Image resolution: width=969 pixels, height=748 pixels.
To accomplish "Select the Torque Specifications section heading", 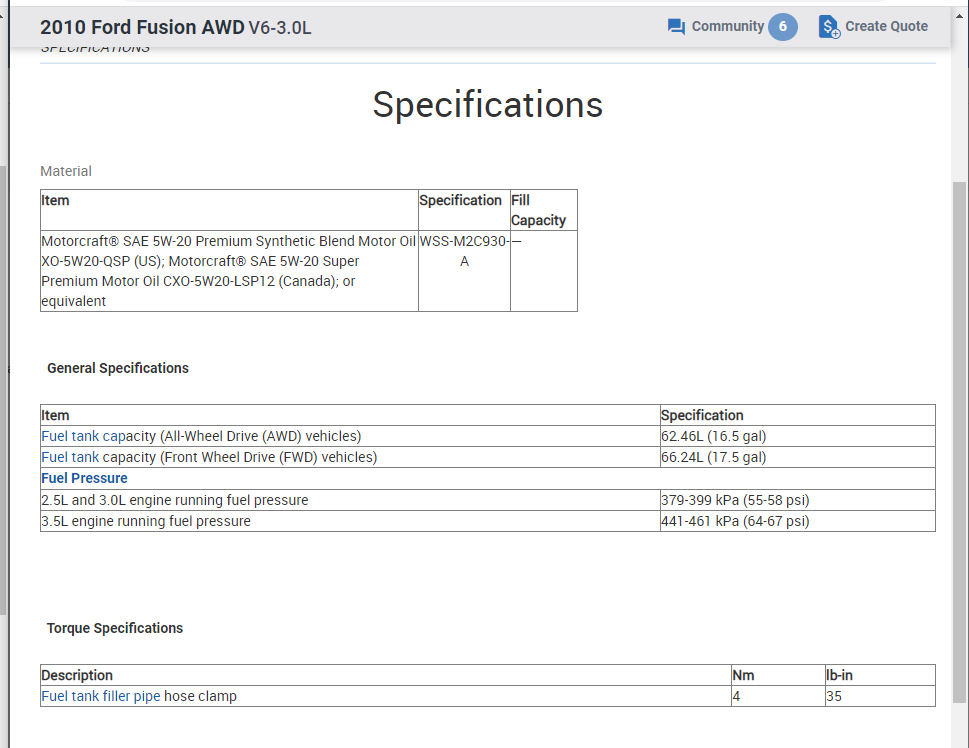I will (115, 628).
